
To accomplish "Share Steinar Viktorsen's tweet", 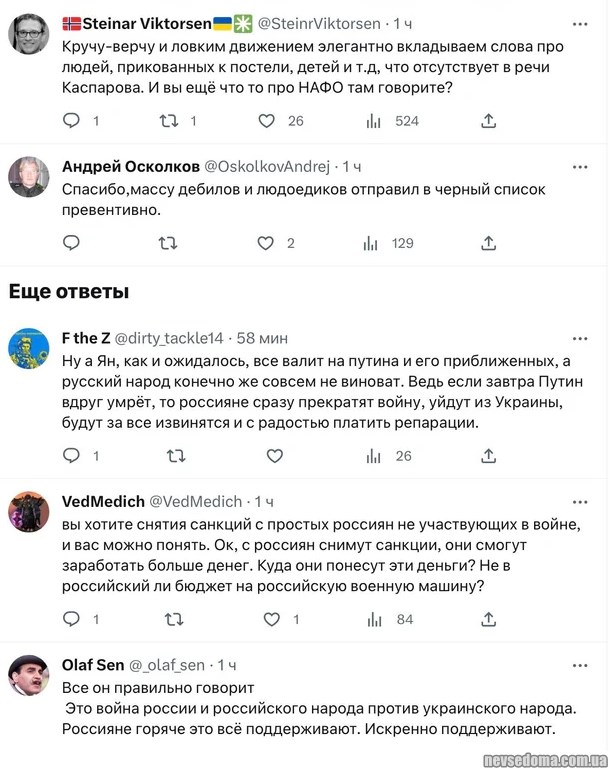I will (x=488, y=121).
